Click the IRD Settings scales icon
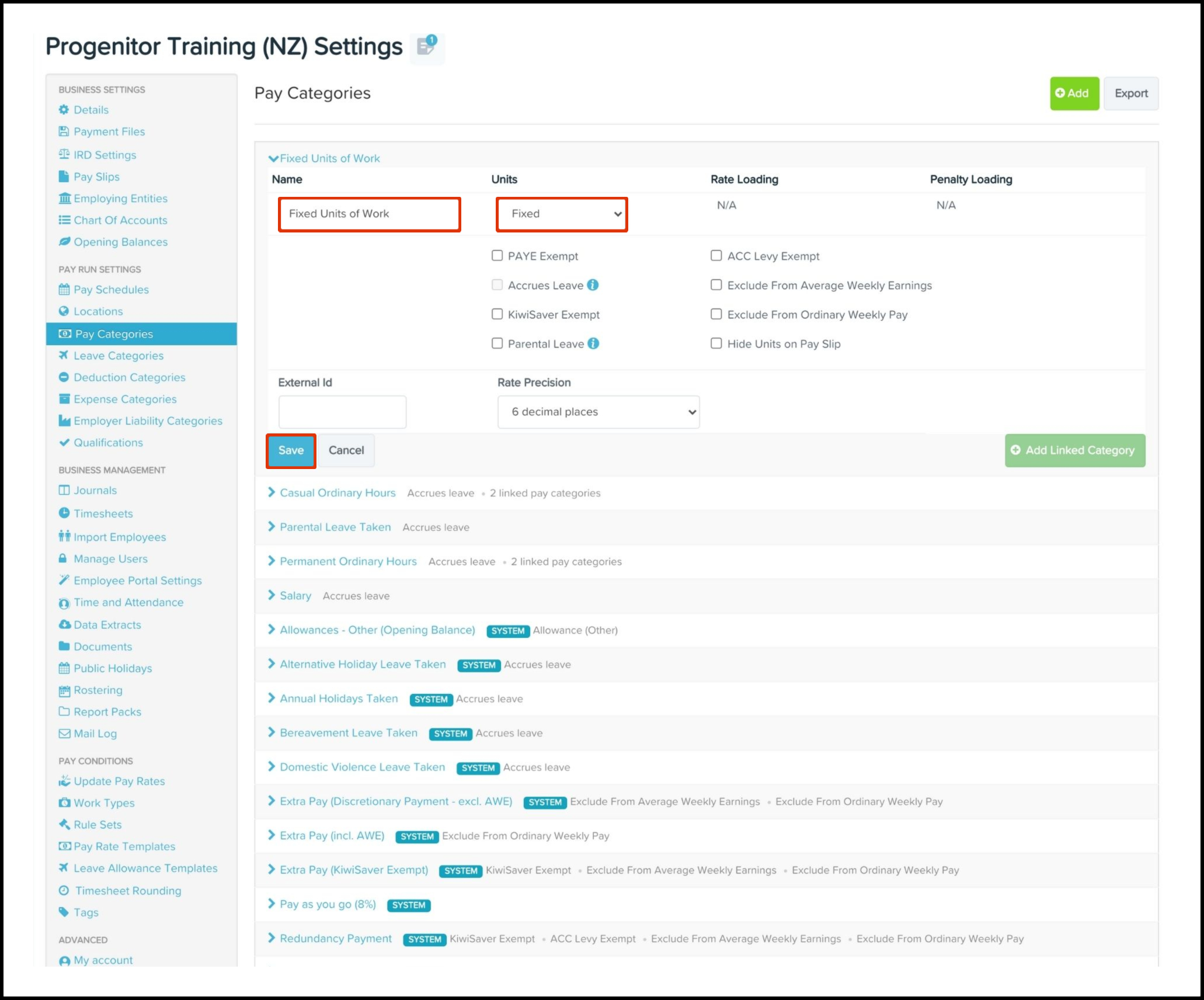This screenshot has height=1000, width=1204. pyautogui.click(x=64, y=155)
